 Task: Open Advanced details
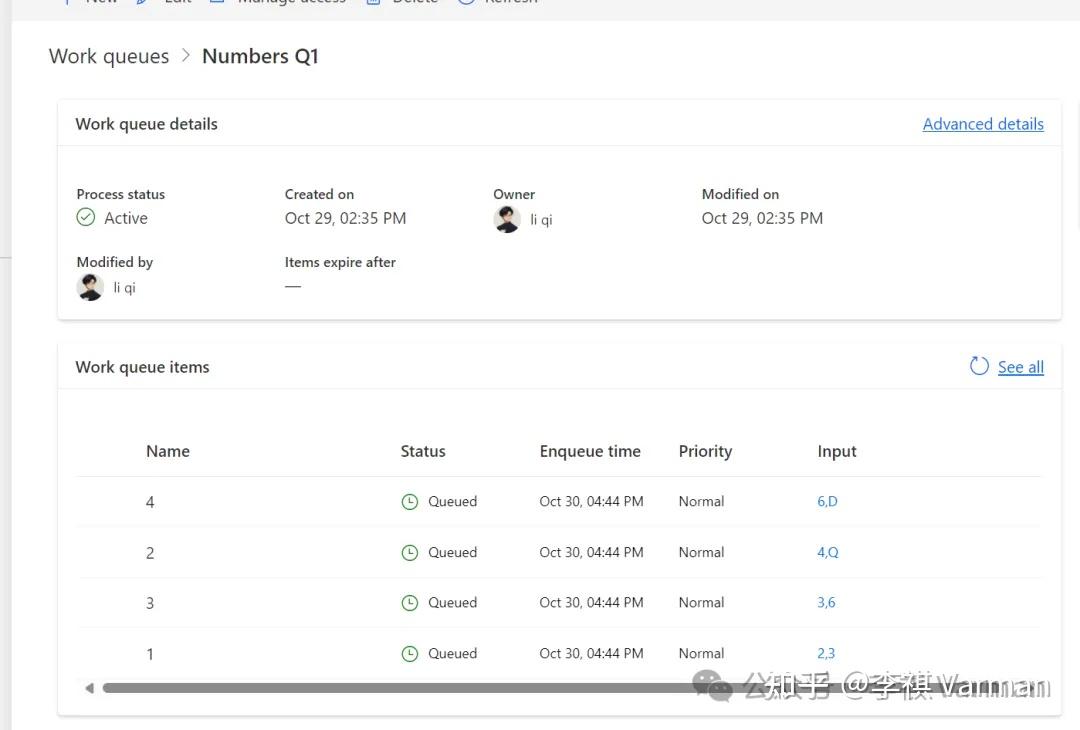pyautogui.click(x=983, y=123)
